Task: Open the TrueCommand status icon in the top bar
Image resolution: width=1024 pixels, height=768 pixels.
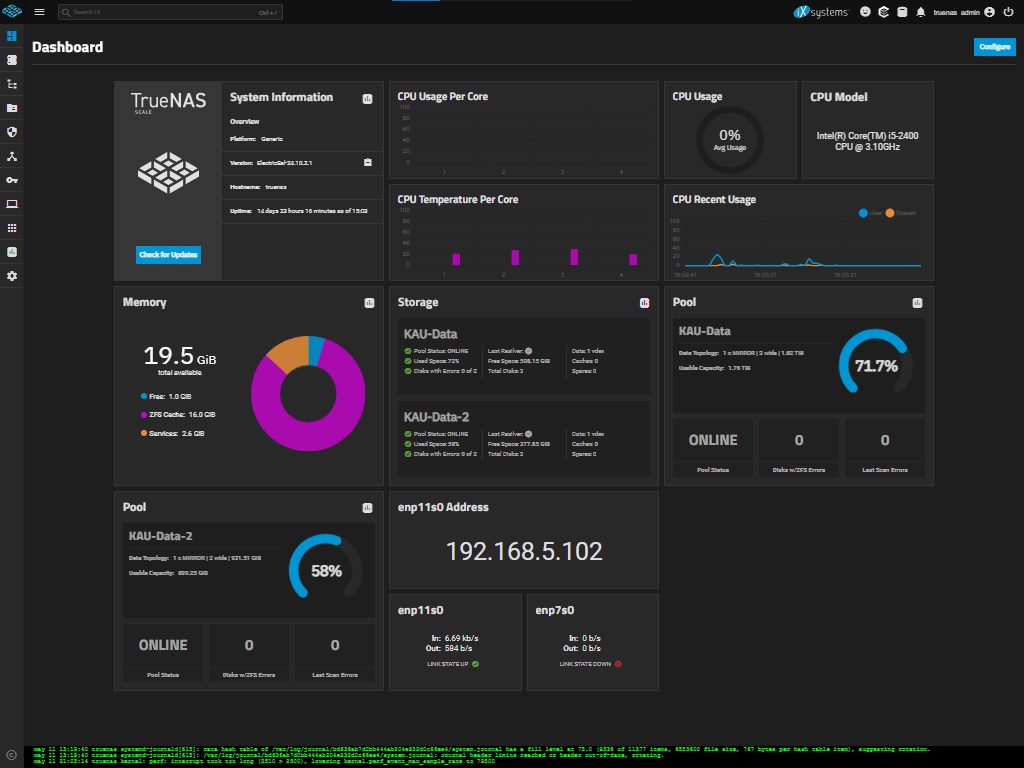Action: click(884, 12)
